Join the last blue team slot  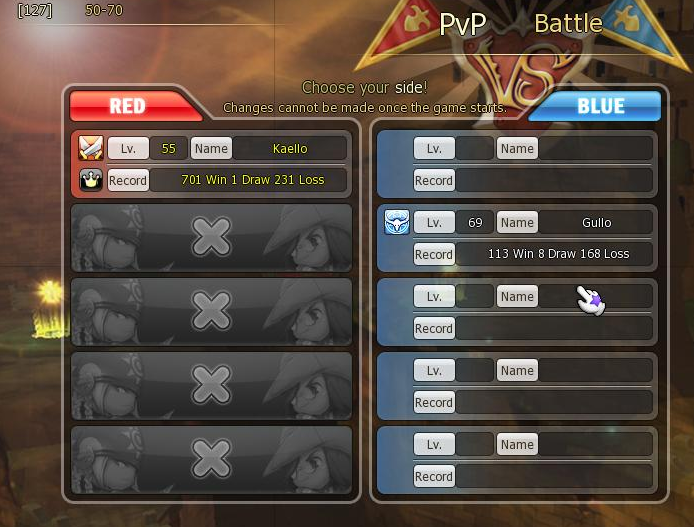pyautogui.click(x=517, y=460)
